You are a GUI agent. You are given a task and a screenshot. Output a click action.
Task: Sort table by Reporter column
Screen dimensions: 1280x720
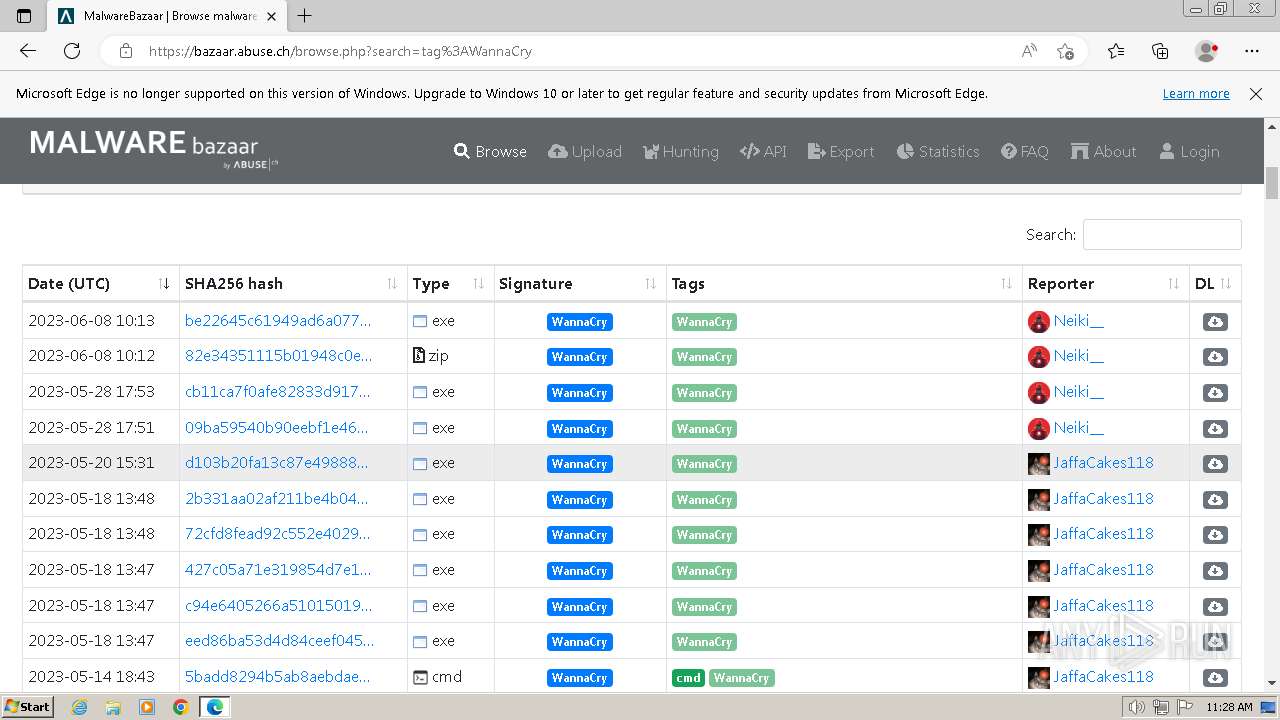(1105, 284)
